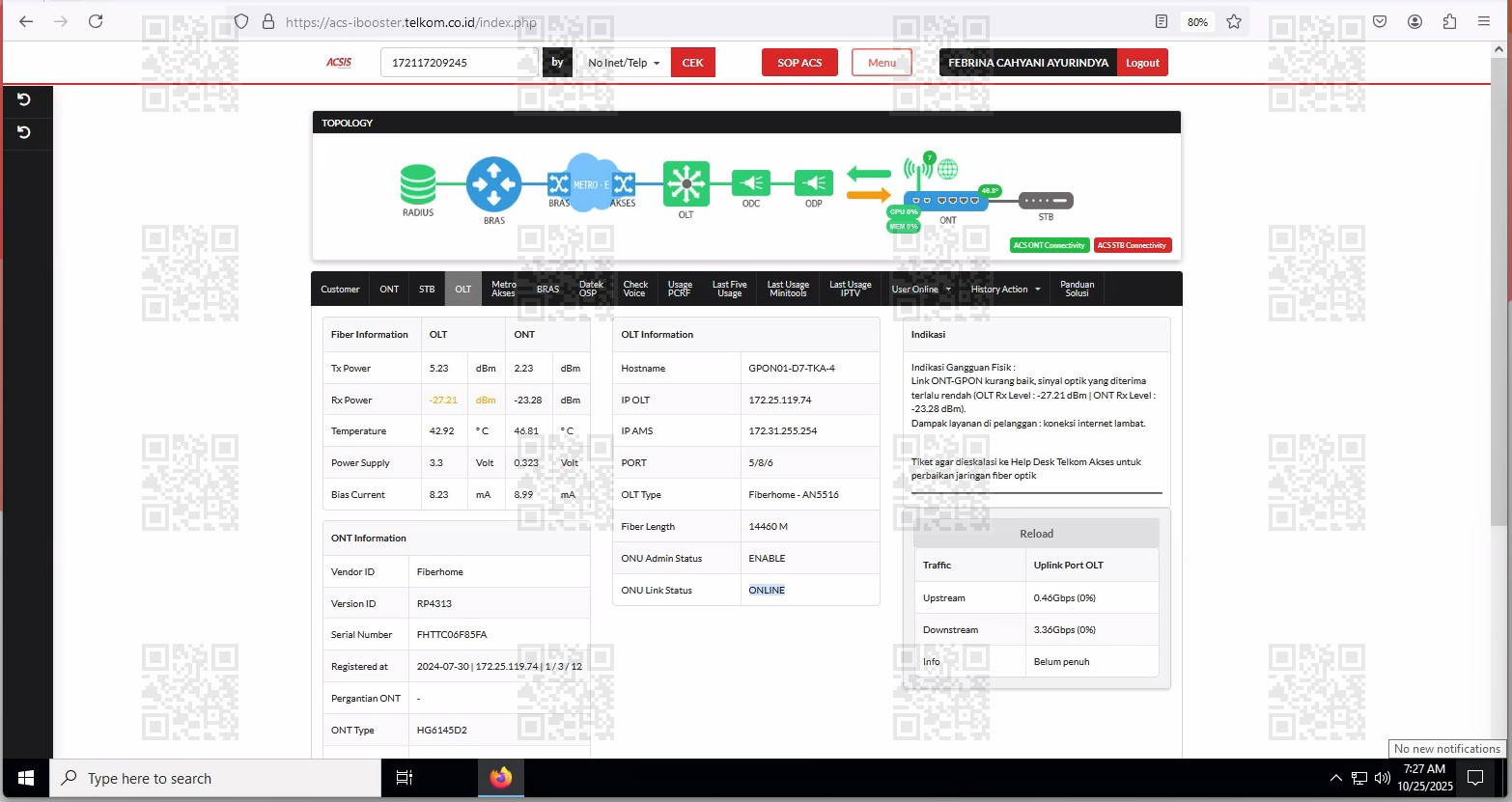The width and height of the screenshot is (1512, 802).
Task: Click the serial number FHTTC06F85FA
Action: coord(452,635)
